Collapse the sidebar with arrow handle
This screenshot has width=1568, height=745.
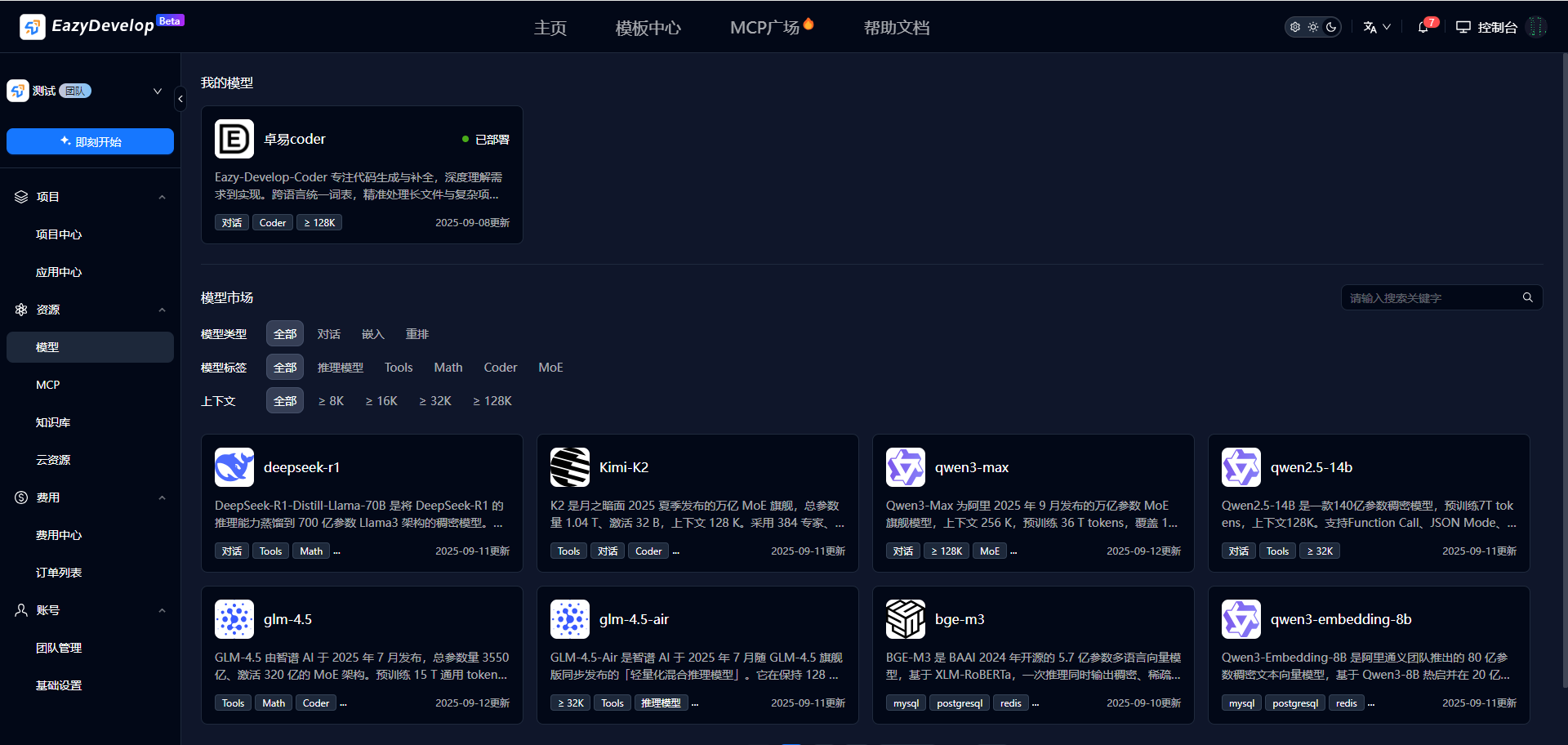pos(180,99)
